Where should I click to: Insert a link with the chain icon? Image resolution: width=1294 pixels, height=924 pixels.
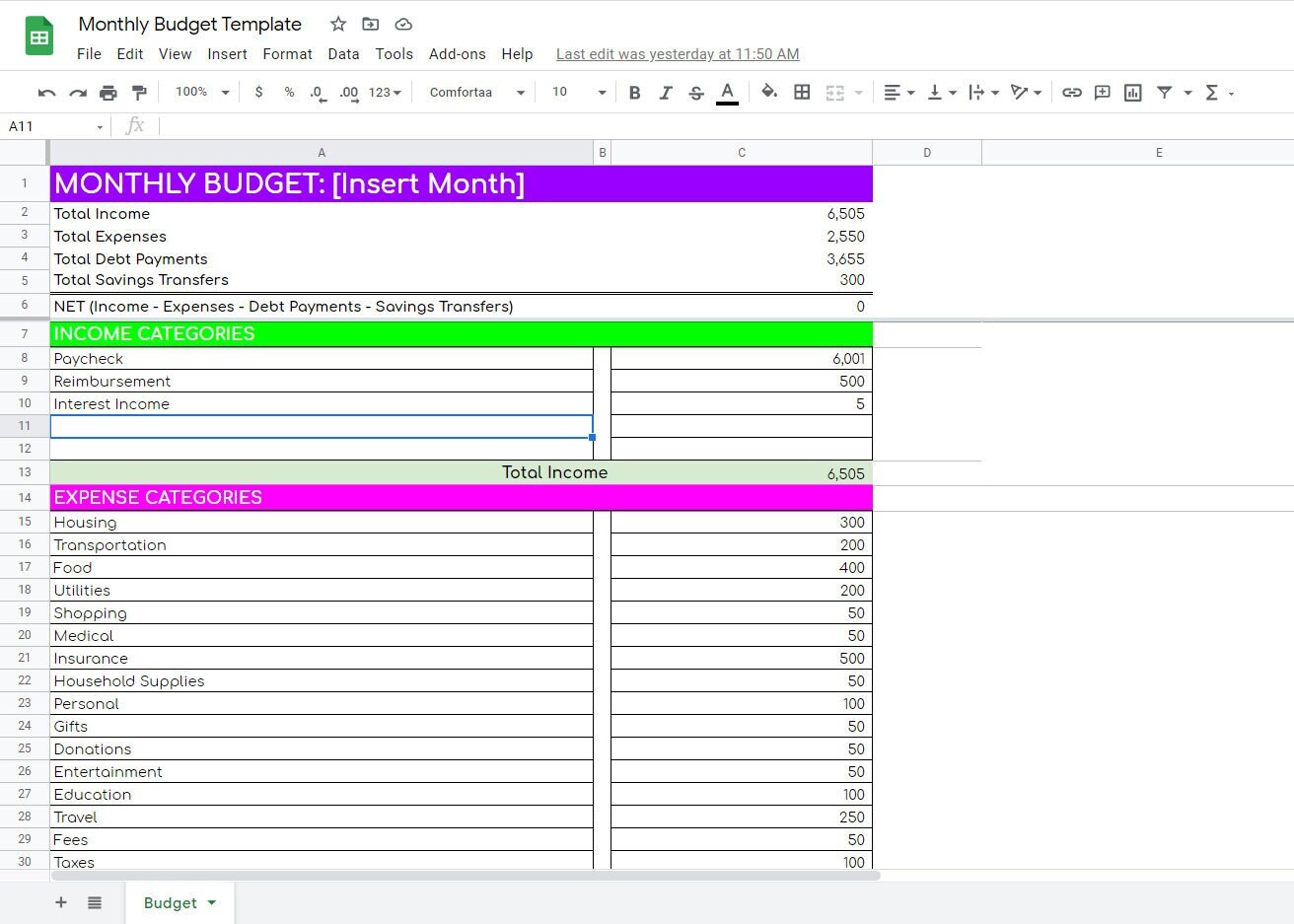pos(1072,93)
